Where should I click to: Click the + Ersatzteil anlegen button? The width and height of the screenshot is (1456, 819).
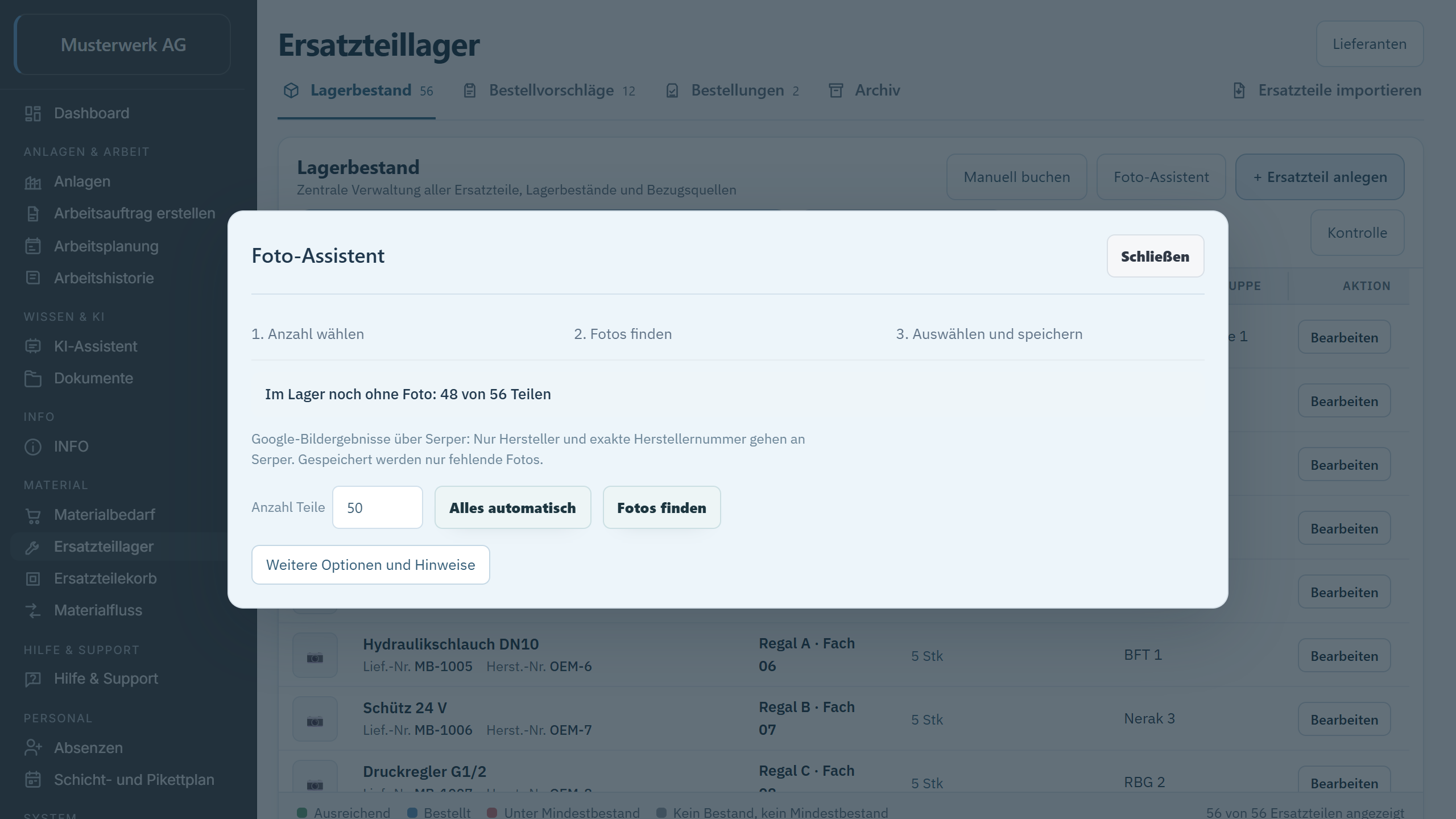tap(1320, 177)
